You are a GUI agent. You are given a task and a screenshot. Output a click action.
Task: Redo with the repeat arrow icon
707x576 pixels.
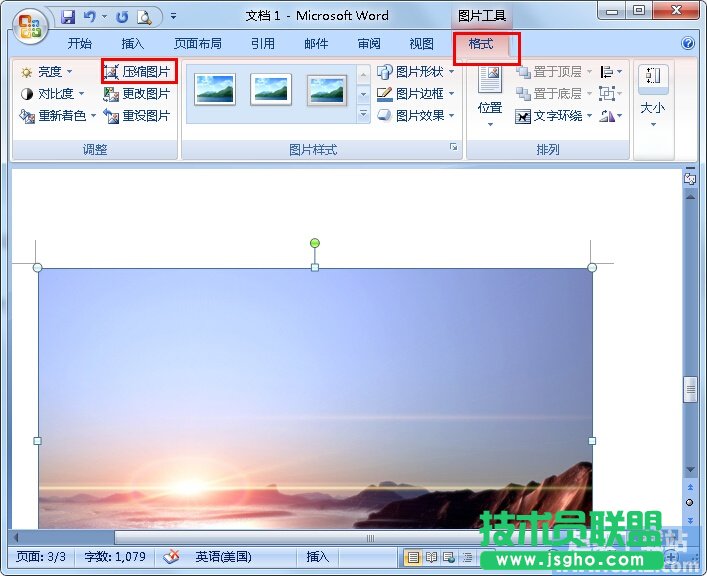point(122,17)
